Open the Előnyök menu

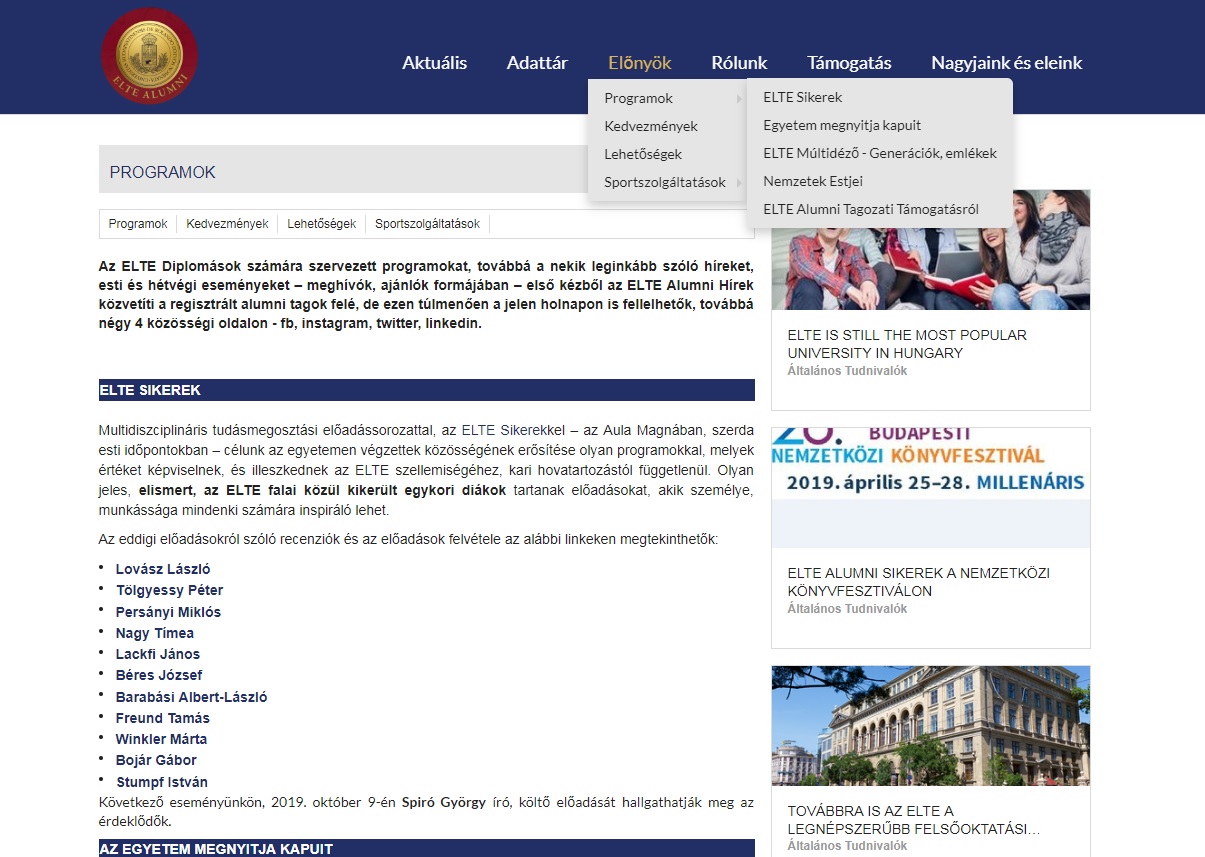[x=640, y=63]
